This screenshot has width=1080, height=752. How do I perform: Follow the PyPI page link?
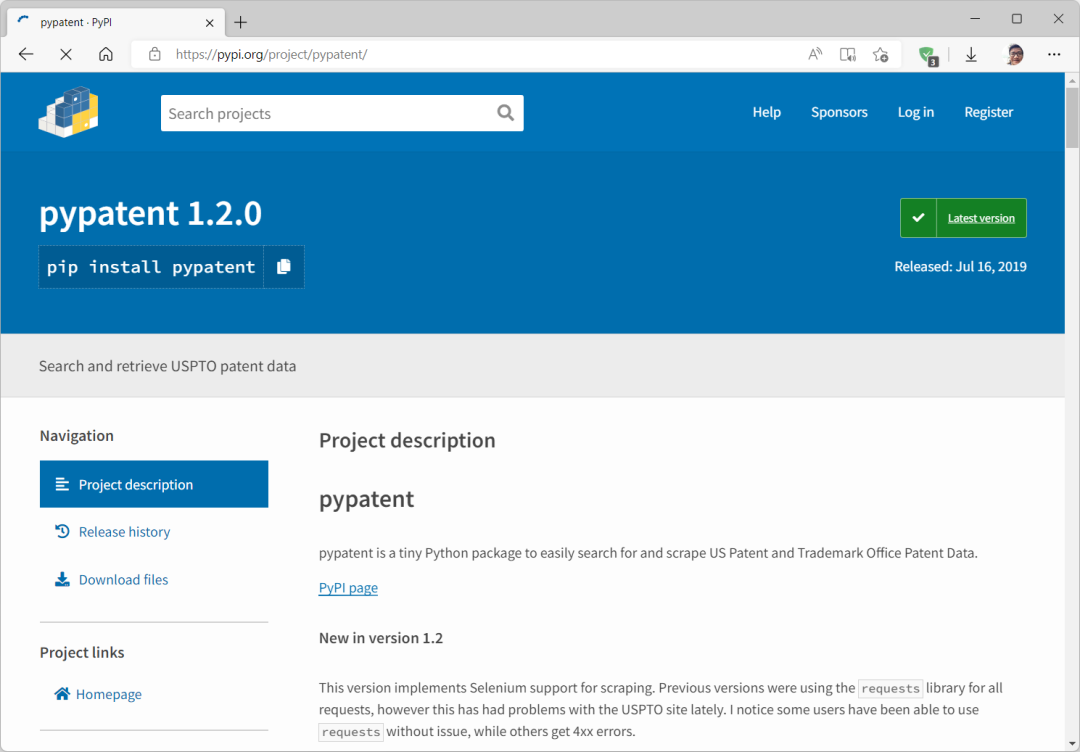(x=348, y=588)
